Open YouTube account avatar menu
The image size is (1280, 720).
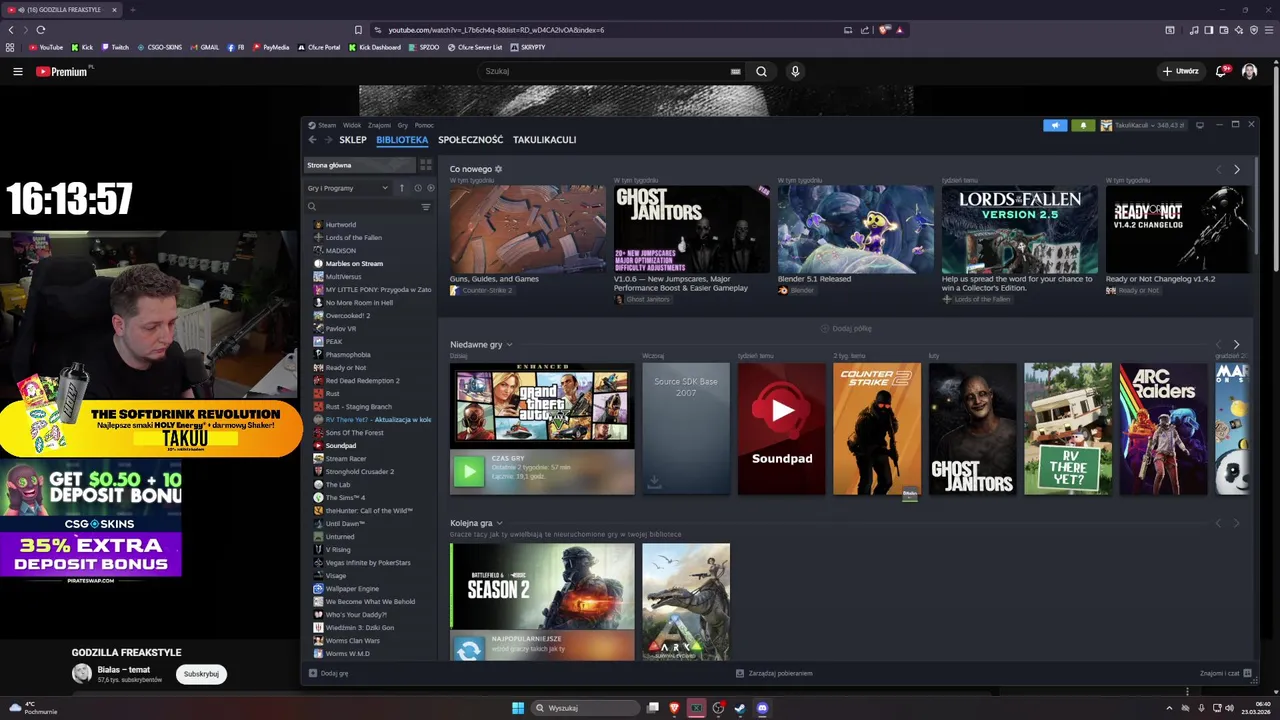click(1249, 71)
